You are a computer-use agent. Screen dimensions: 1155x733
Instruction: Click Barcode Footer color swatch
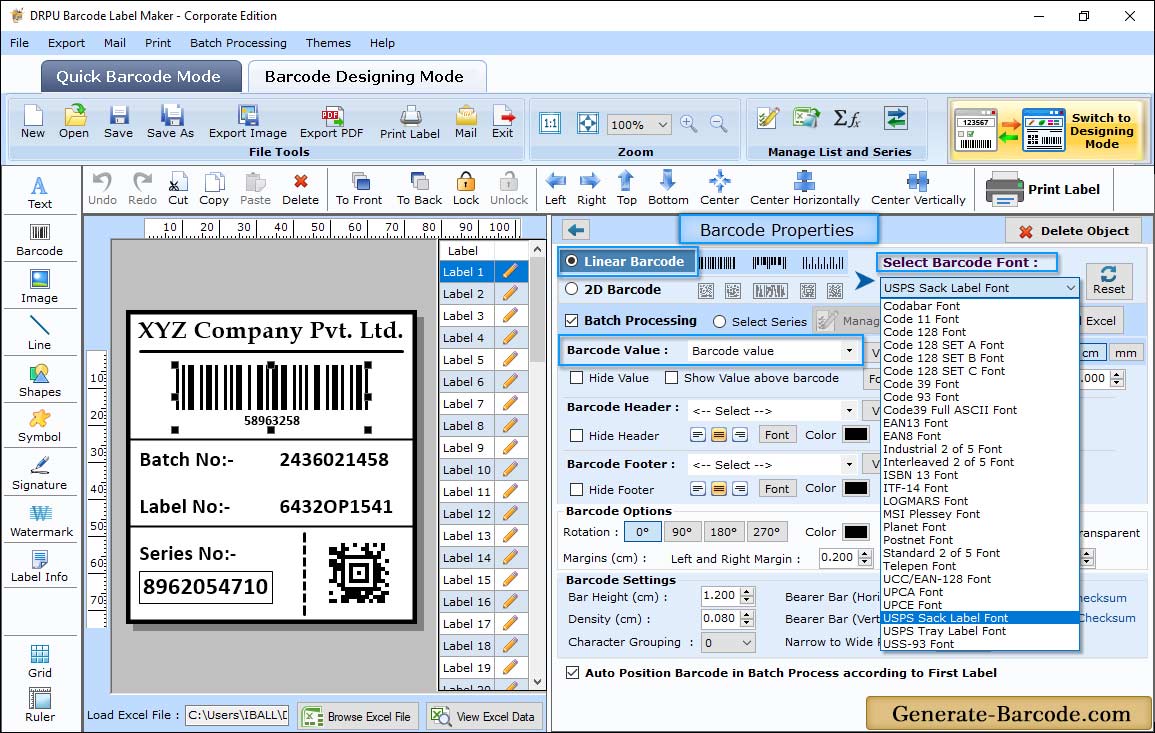point(855,488)
